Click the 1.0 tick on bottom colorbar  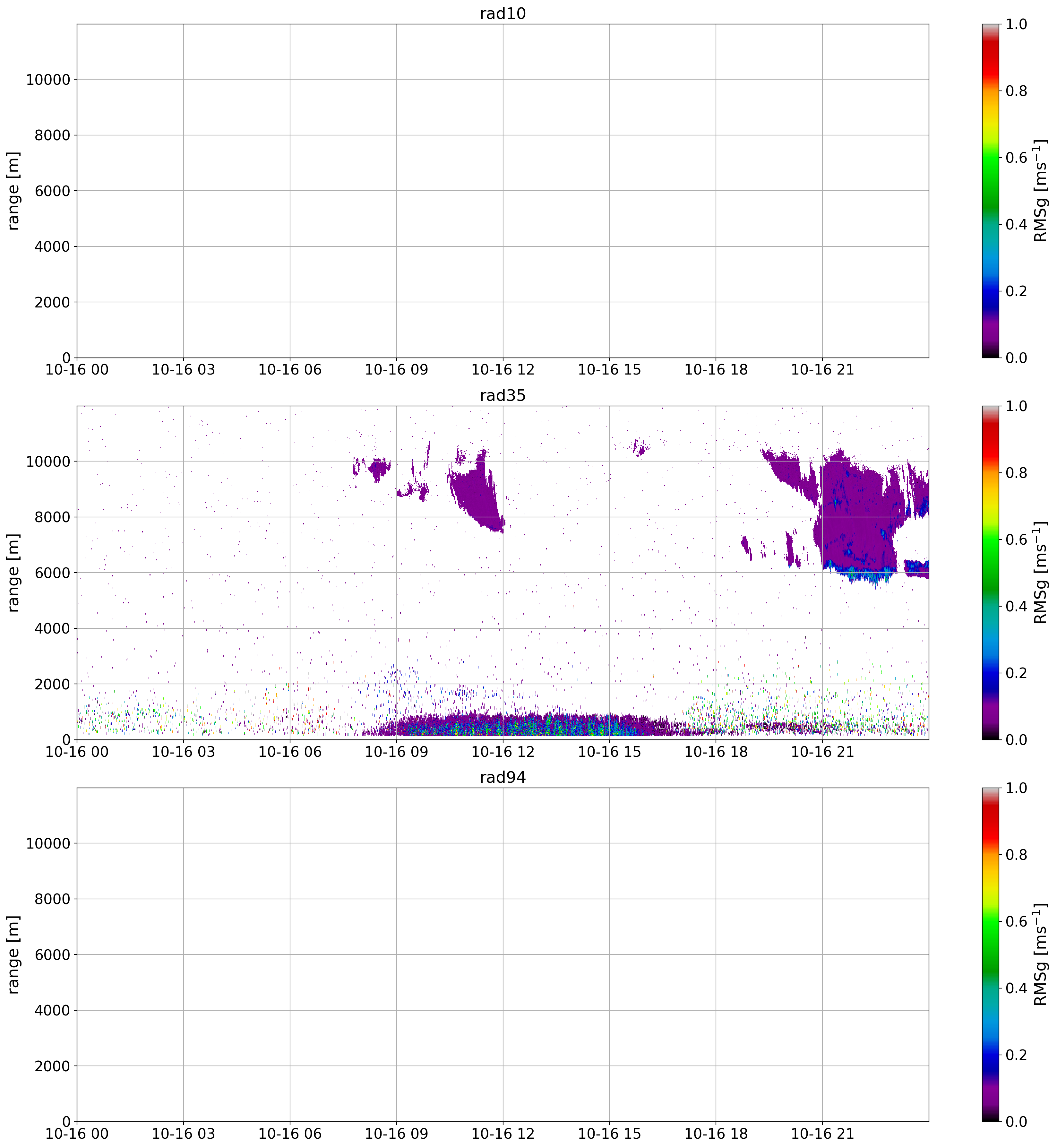(x=1016, y=788)
